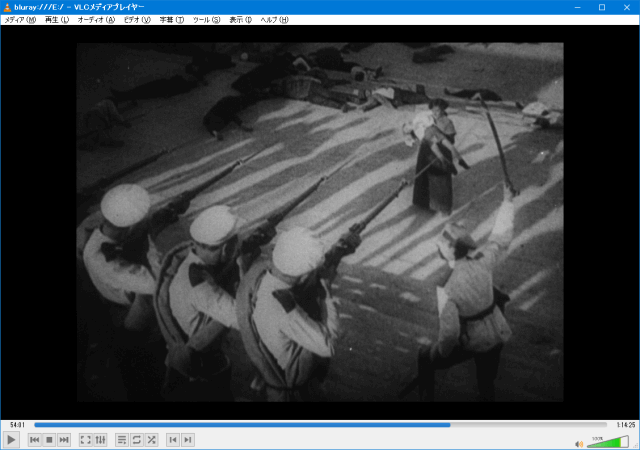Show the playlist

[x=122, y=440]
